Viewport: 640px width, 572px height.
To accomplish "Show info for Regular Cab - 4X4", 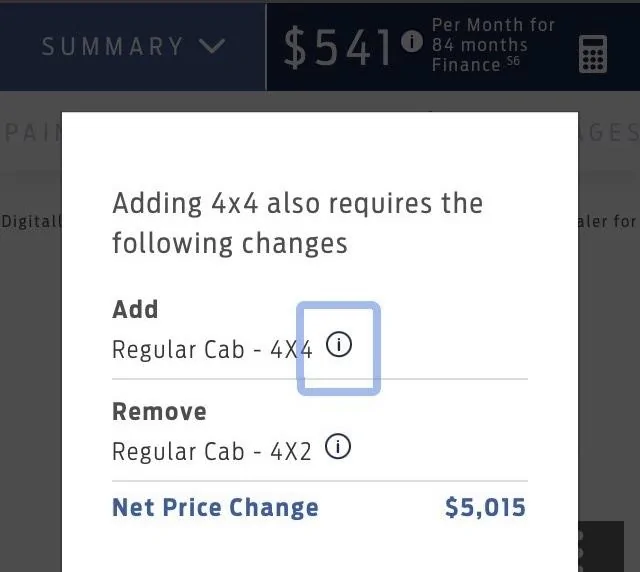I will click(x=339, y=346).
